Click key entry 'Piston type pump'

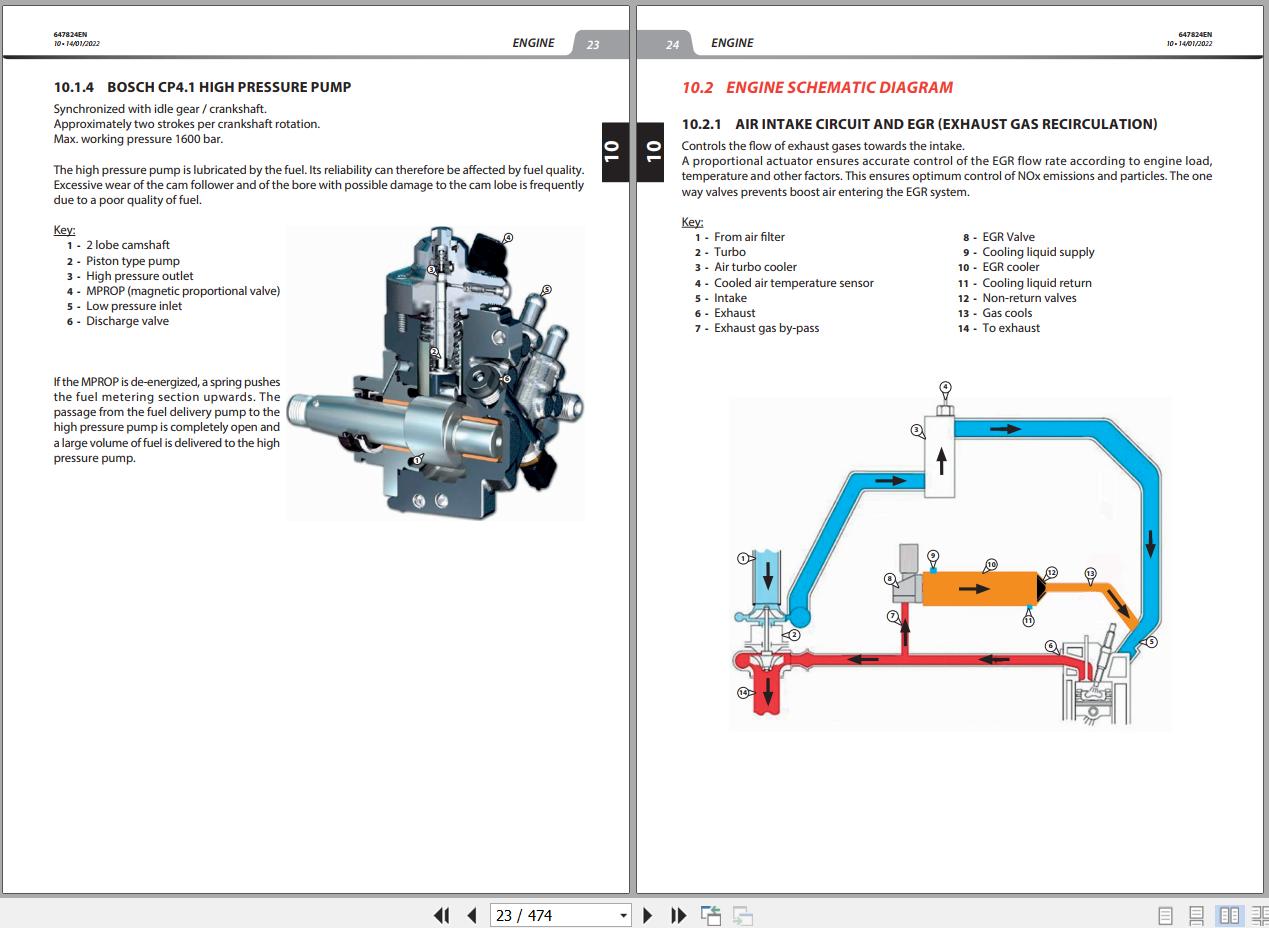pyautogui.click(x=133, y=261)
